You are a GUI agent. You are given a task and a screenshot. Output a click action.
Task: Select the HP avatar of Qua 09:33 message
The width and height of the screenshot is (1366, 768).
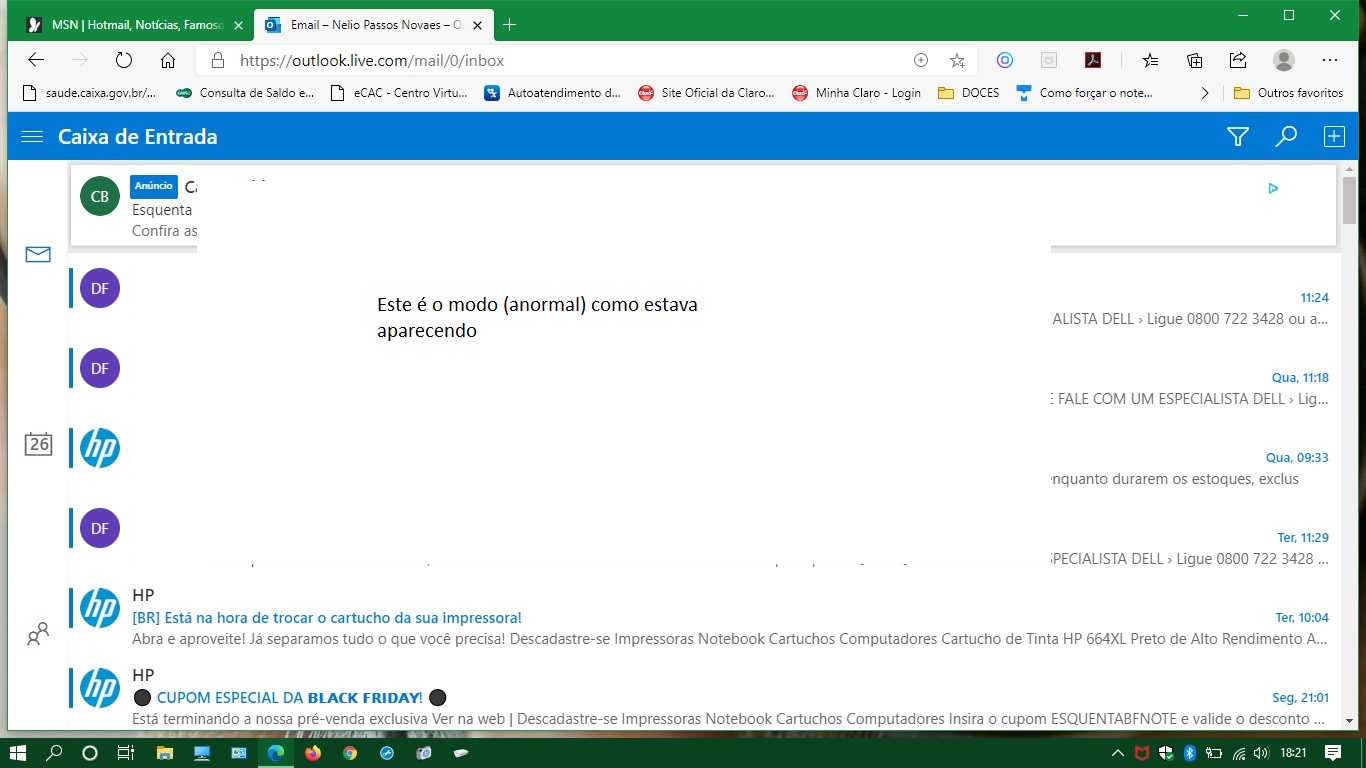click(x=100, y=448)
